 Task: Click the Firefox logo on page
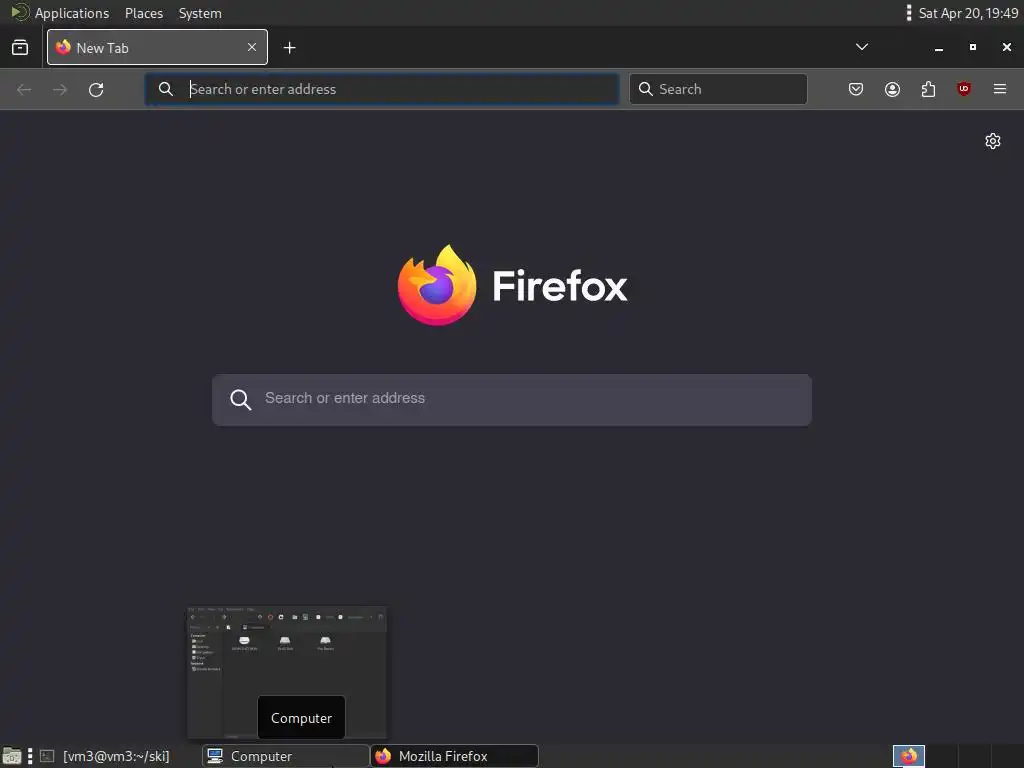pyautogui.click(x=437, y=285)
